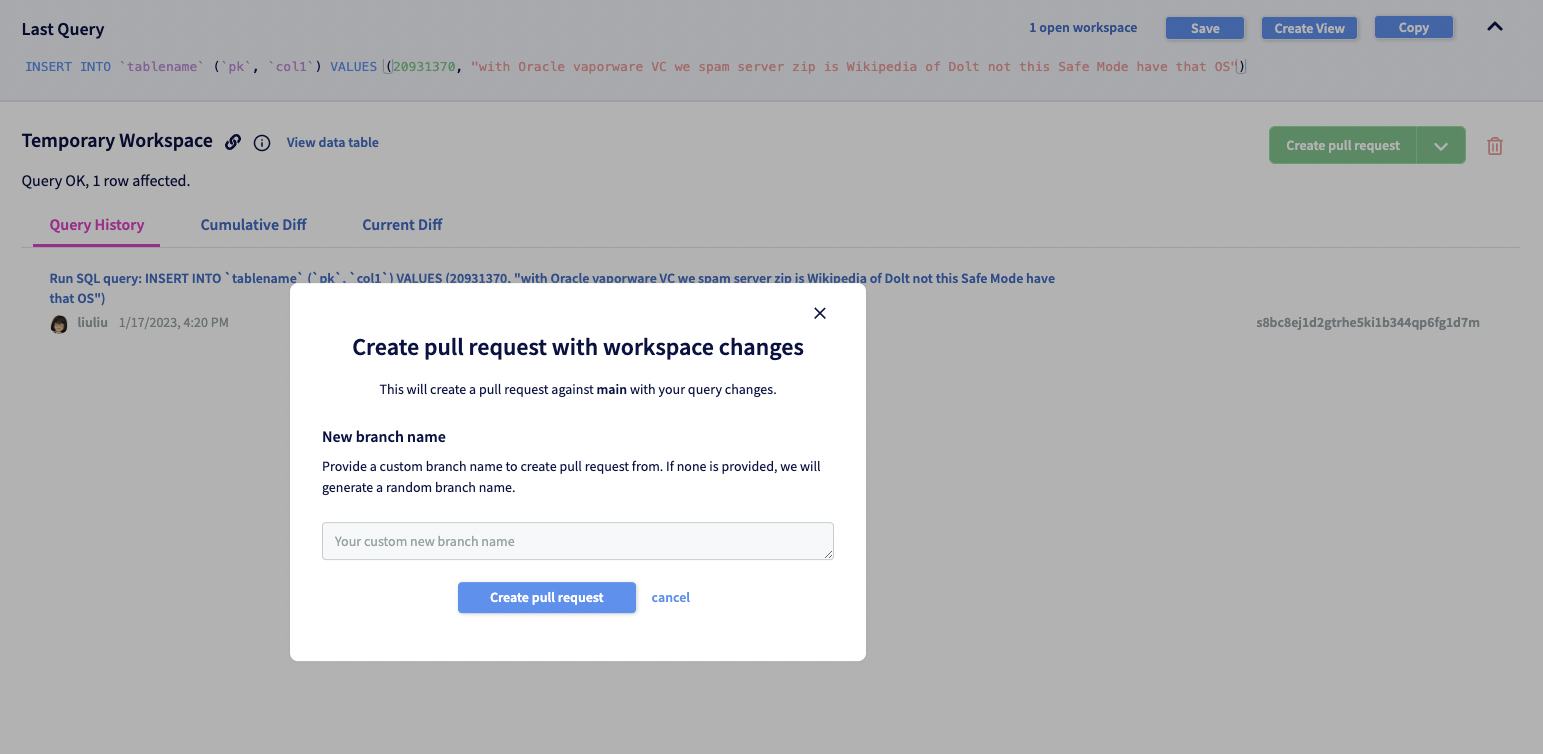Select the Query History tab
This screenshot has width=1543, height=754.
(x=96, y=224)
